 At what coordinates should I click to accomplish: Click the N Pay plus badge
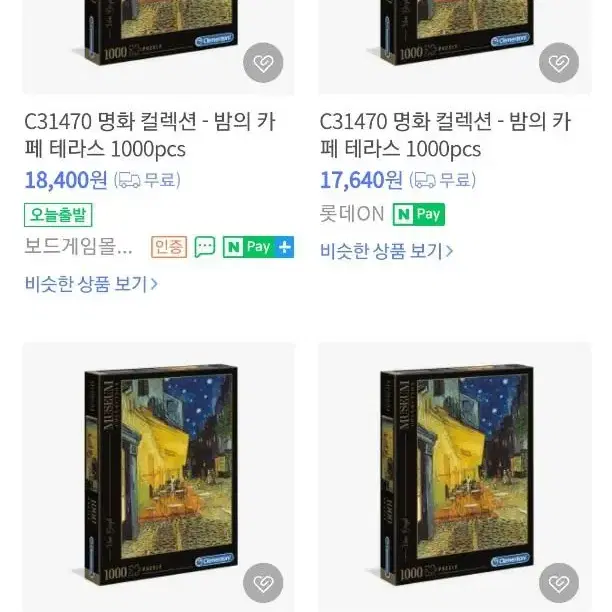pos(258,247)
